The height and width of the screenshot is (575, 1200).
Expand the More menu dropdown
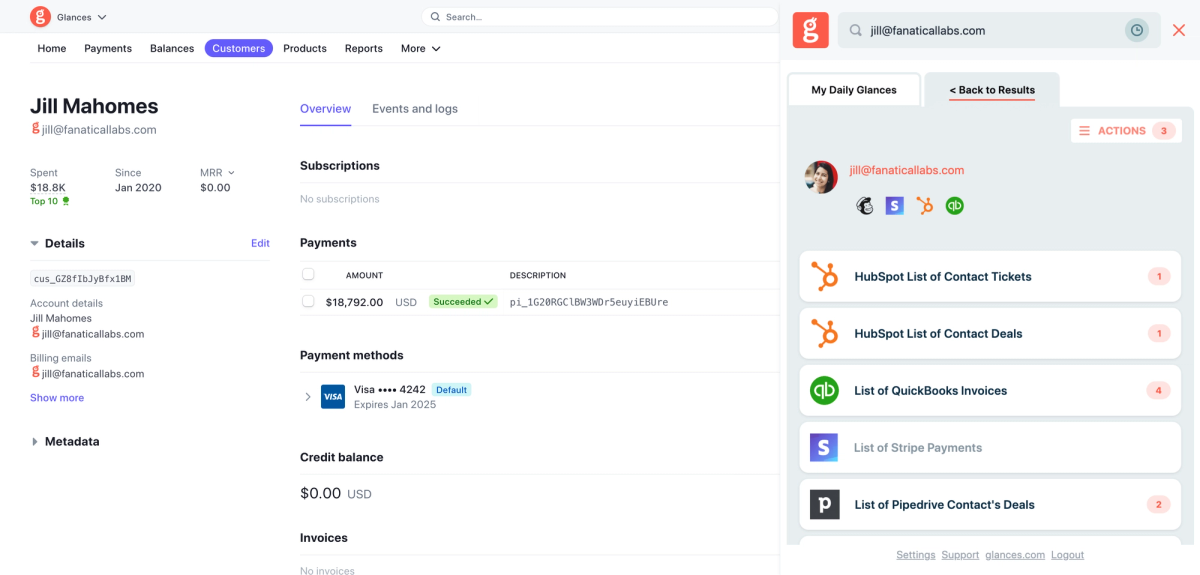pyautogui.click(x=421, y=48)
